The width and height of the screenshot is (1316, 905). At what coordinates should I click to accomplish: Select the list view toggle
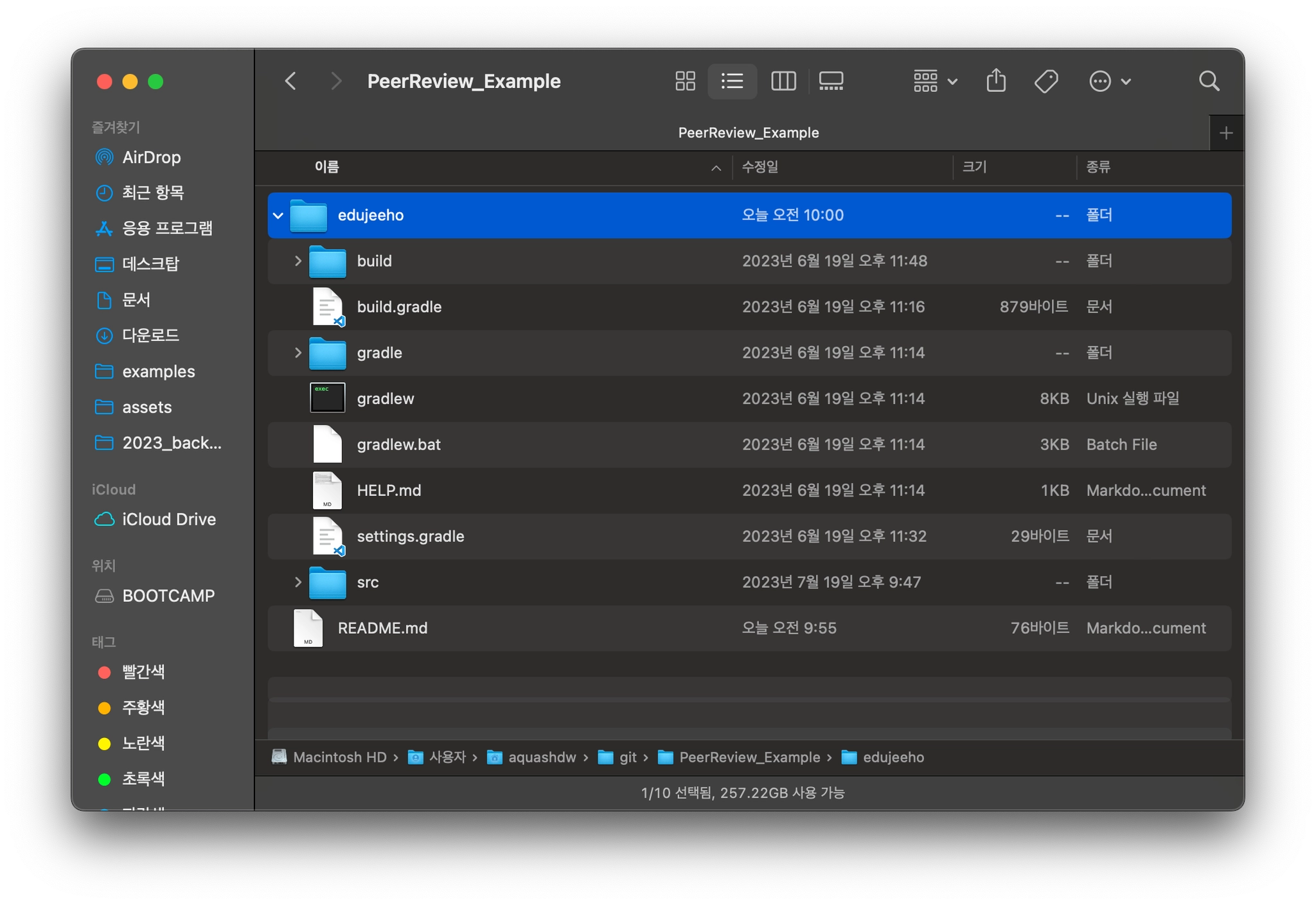tap(732, 81)
